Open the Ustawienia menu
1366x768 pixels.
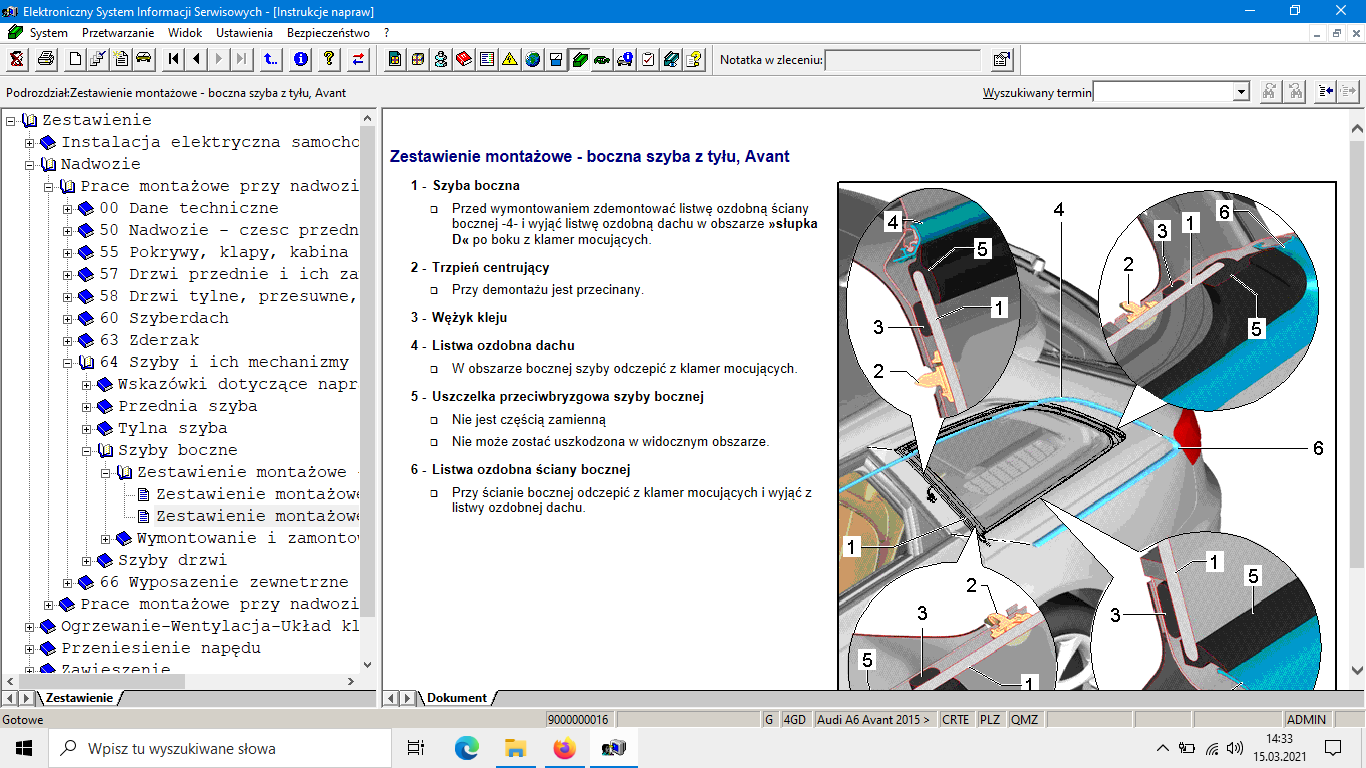244,32
